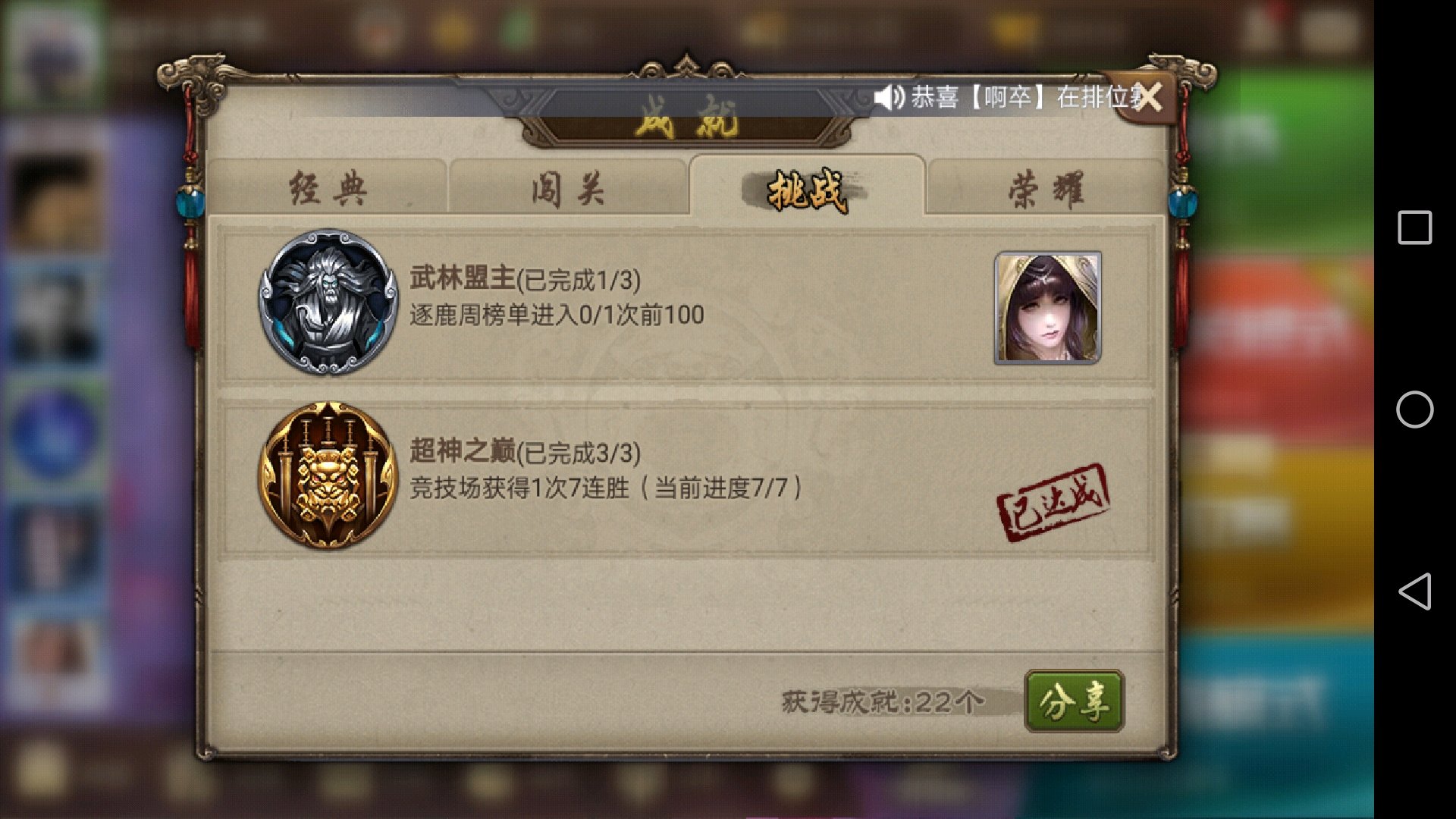Tap the 武林盟主 silver medallion icon

pos(328,302)
